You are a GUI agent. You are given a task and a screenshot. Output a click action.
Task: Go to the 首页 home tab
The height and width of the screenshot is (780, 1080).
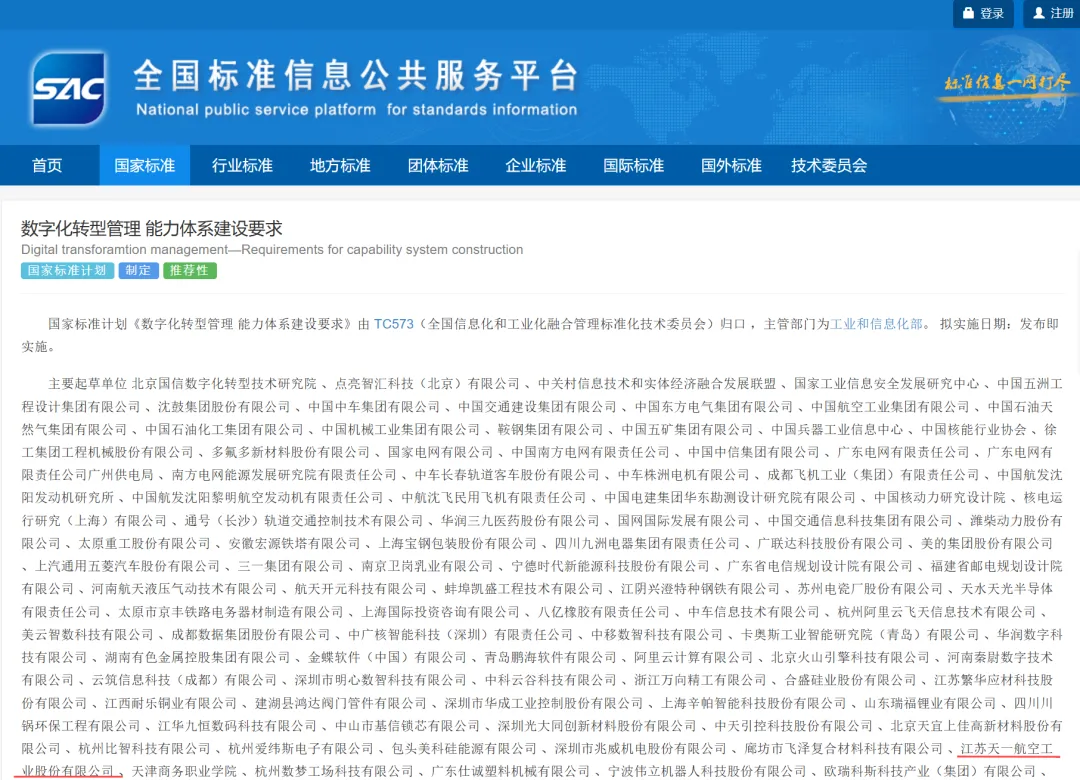click(47, 165)
